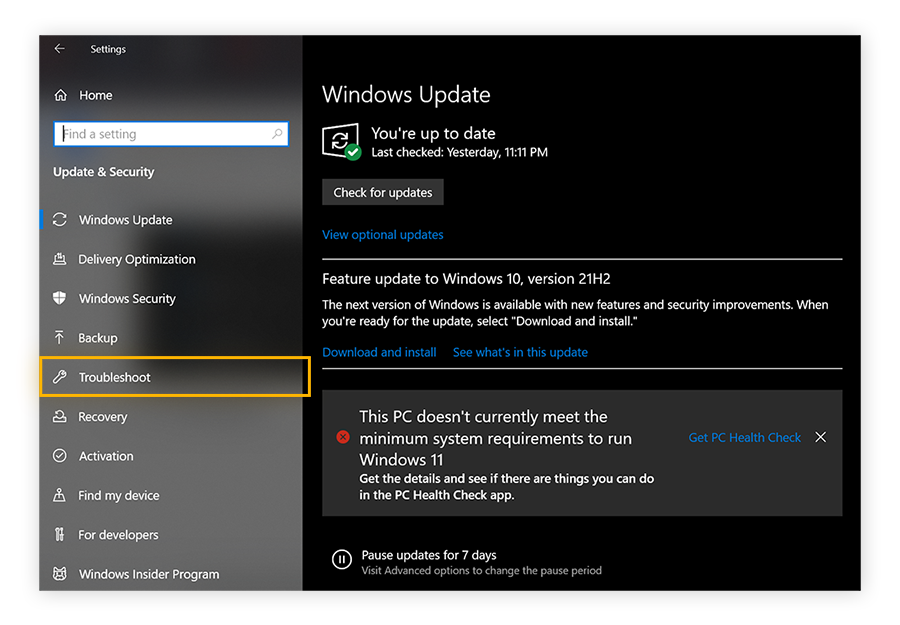Open Backup via its up-arrow icon
This screenshot has height=625, width=900.
[x=61, y=338]
